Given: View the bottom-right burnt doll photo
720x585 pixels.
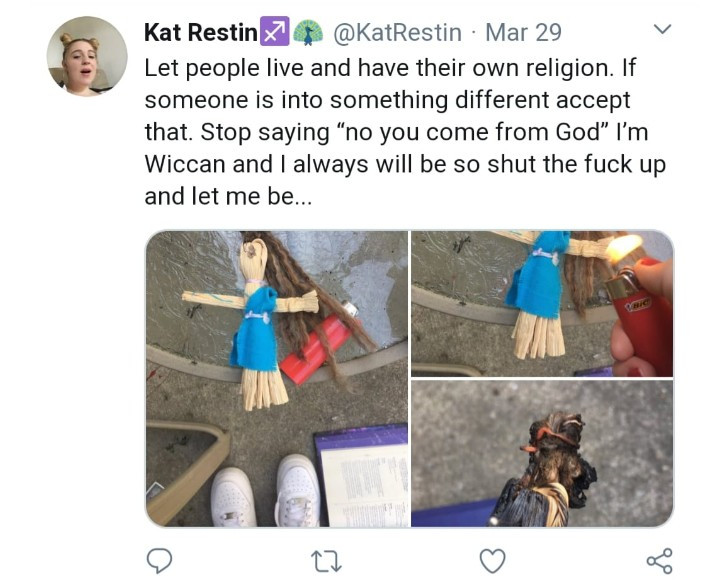Looking at the screenshot, I should tap(542, 453).
